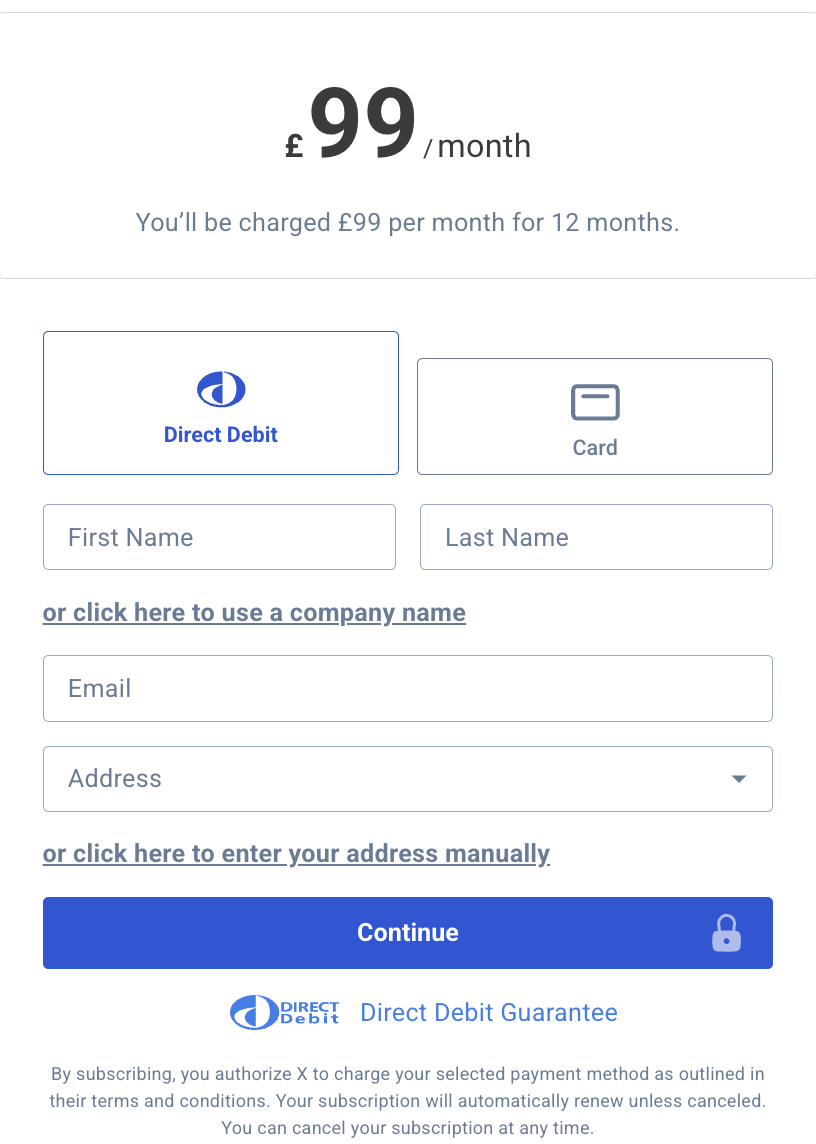
Task: Click the Address field chevron arrow
Action: click(738, 779)
